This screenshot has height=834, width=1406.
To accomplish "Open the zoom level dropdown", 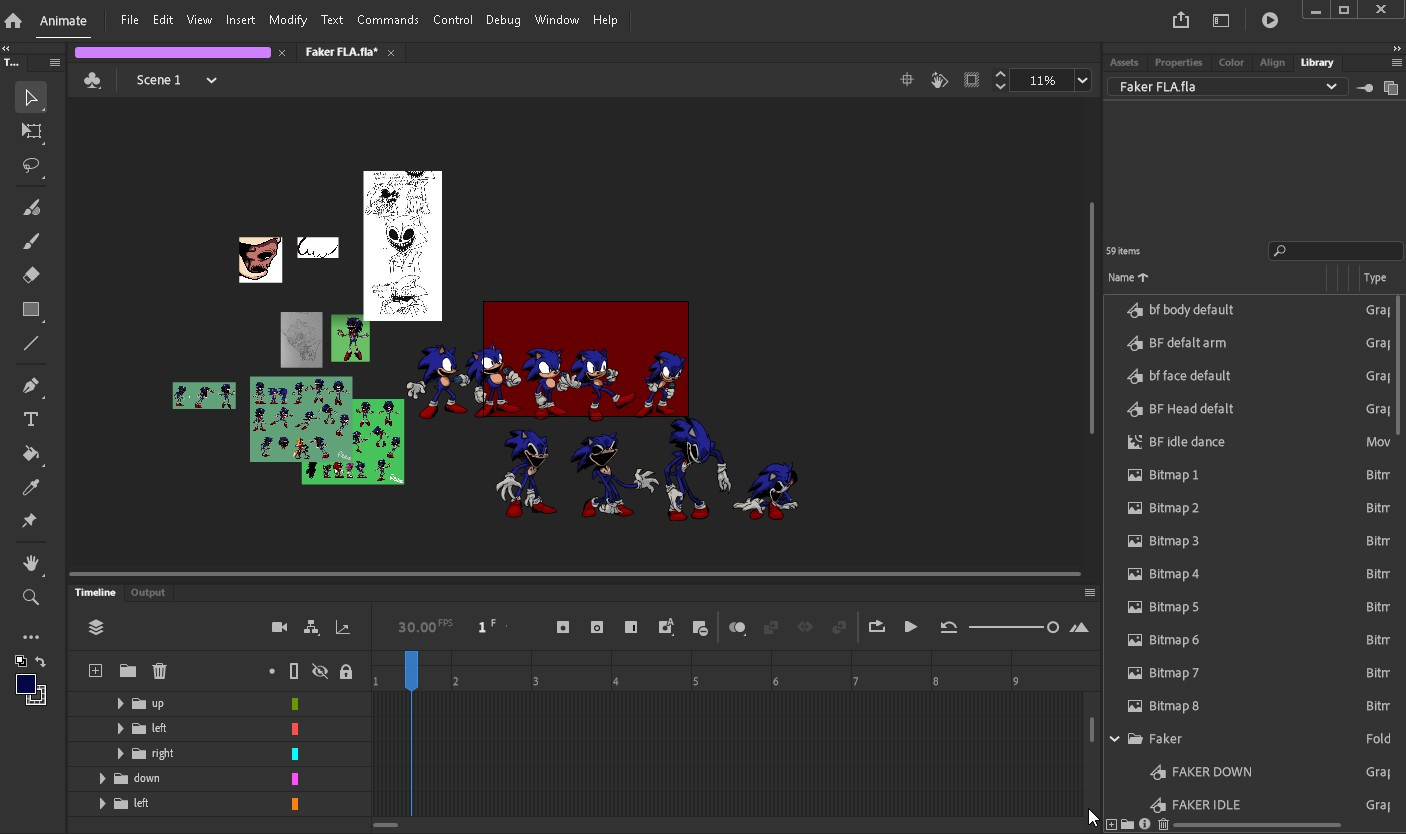I will 1082,80.
